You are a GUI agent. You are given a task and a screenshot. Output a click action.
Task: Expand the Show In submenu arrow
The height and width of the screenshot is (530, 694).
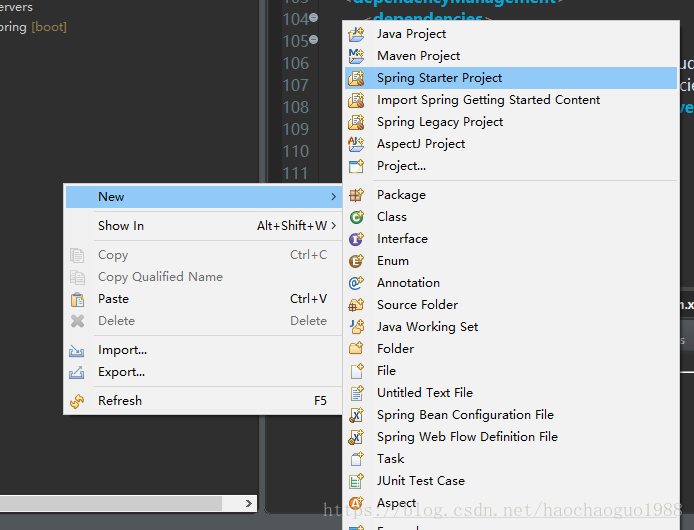tap(333, 226)
